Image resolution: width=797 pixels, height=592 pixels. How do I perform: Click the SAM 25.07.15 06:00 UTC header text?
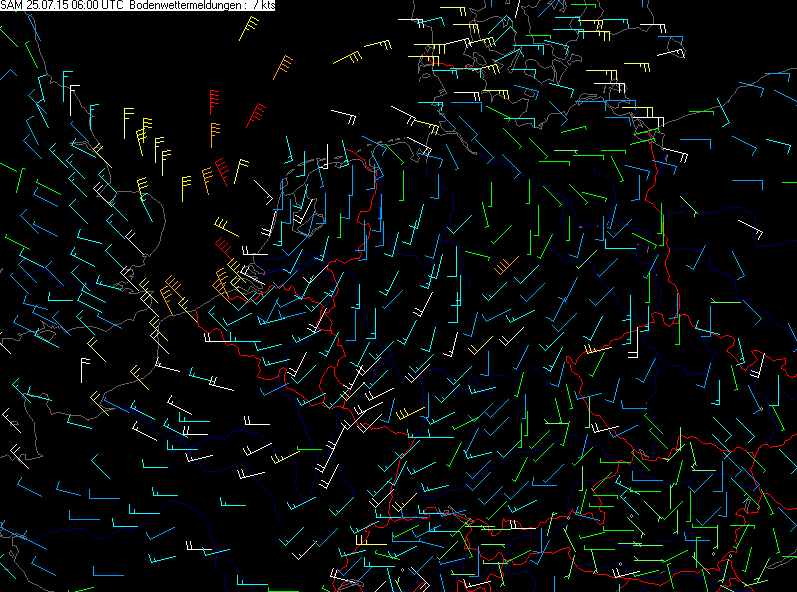(64, 5)
